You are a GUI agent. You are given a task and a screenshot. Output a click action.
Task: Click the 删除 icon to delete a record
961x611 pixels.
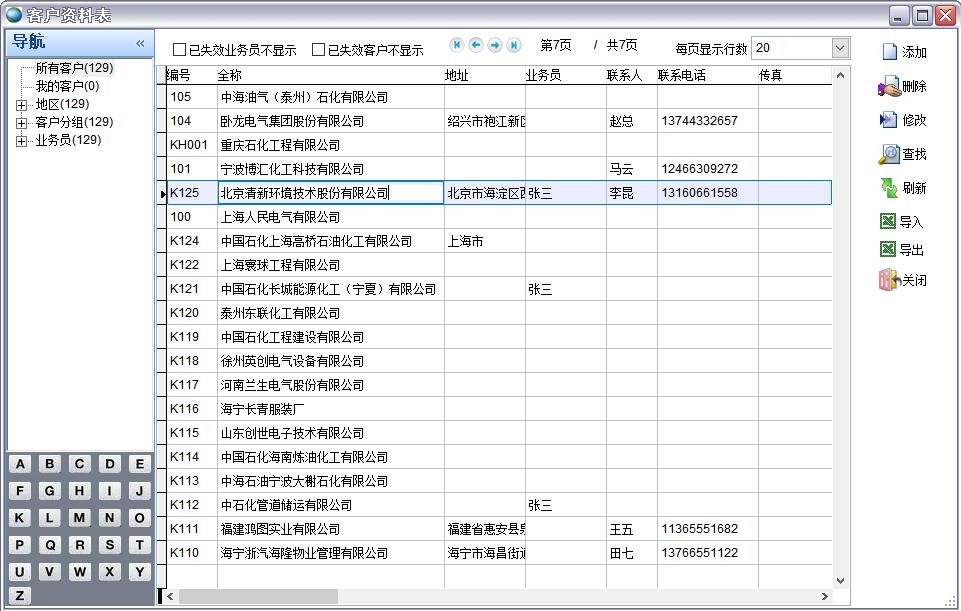tap(907, 87)
